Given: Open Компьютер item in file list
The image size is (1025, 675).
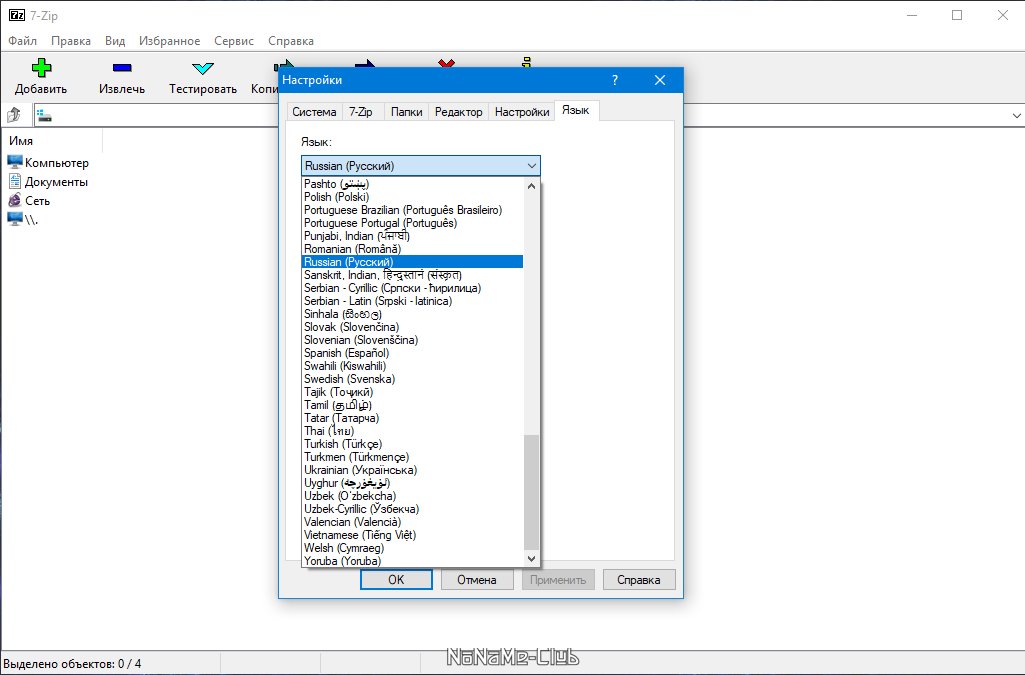Looking at the screenshot, I should pos(48,163).
